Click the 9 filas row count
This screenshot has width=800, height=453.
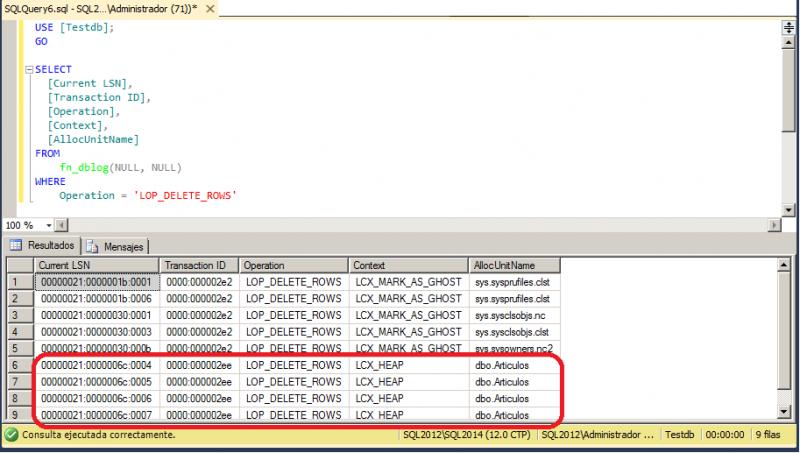coord(768,435)
